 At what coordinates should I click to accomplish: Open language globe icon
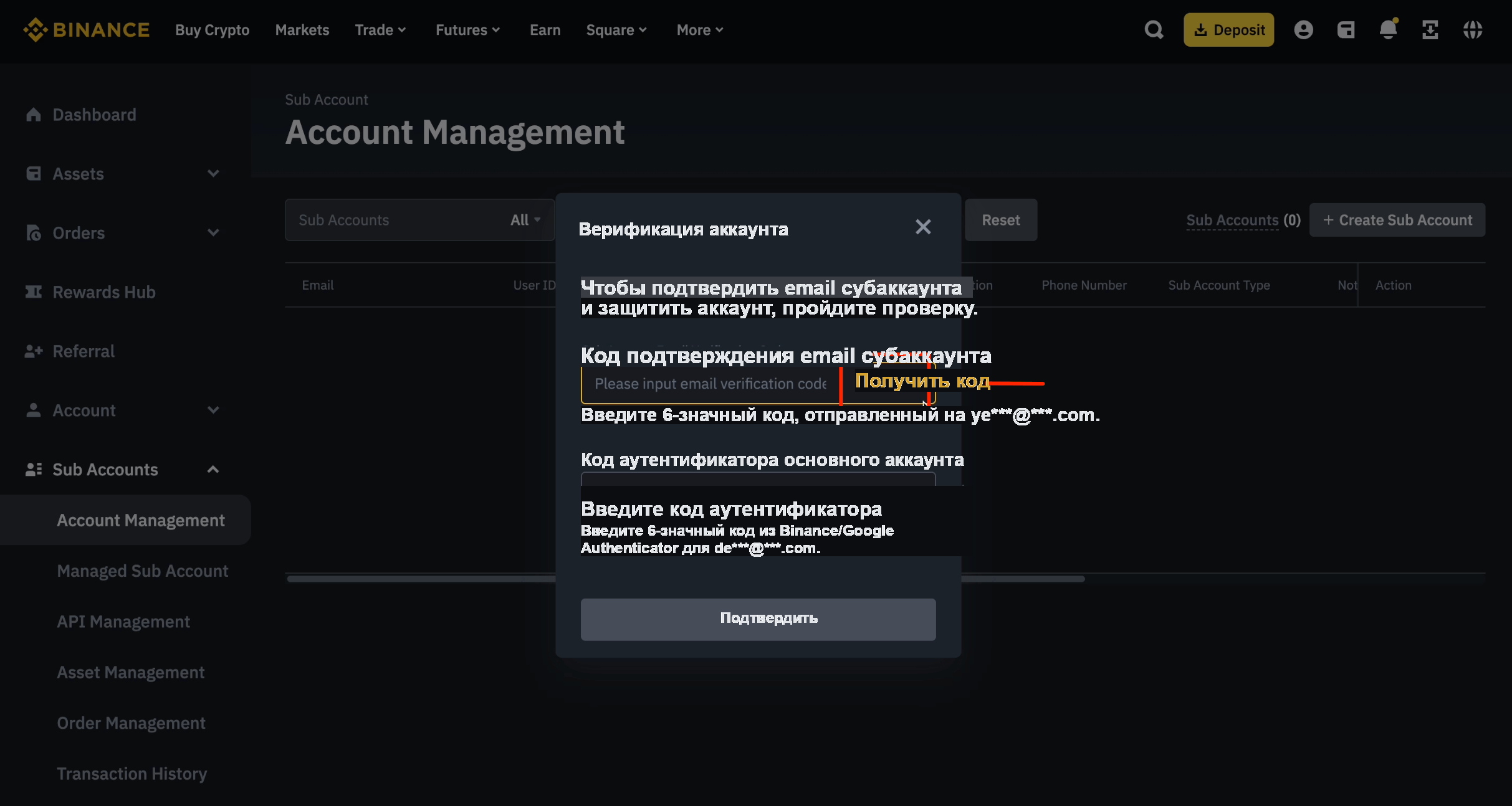point(1473,30)
